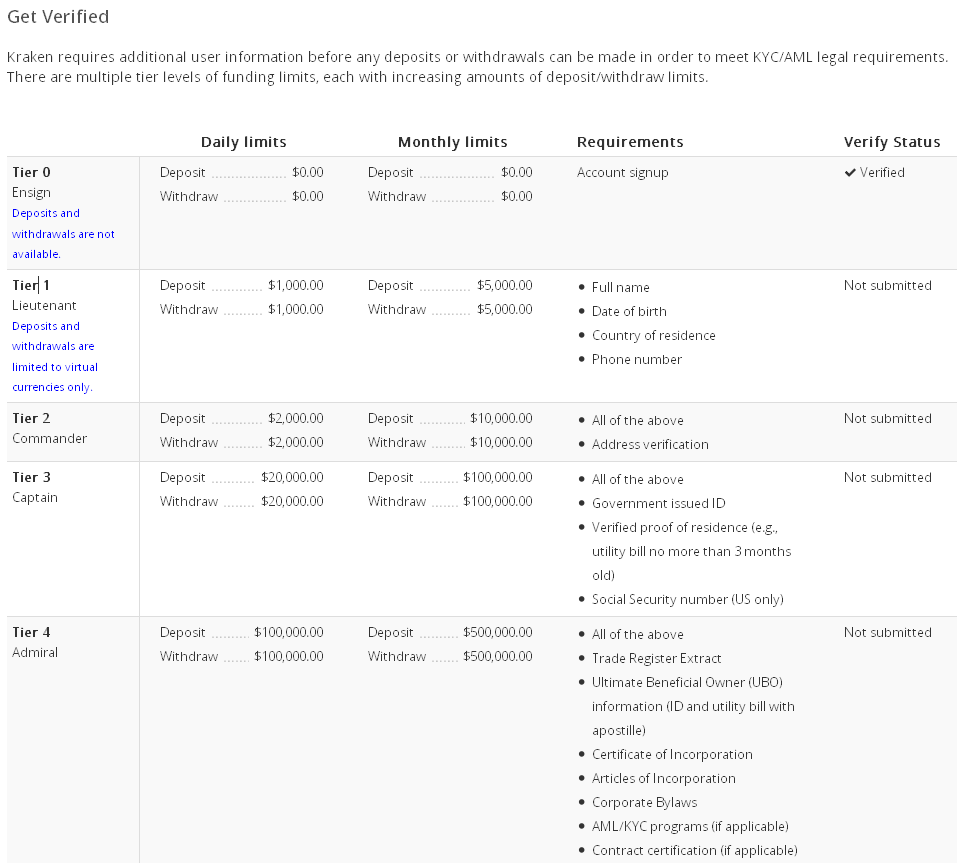Image resolution: width=973 pixels, height=863 pixels.
Task: Click the Government issued ID requirement
Action: click(x=658, y=503)
